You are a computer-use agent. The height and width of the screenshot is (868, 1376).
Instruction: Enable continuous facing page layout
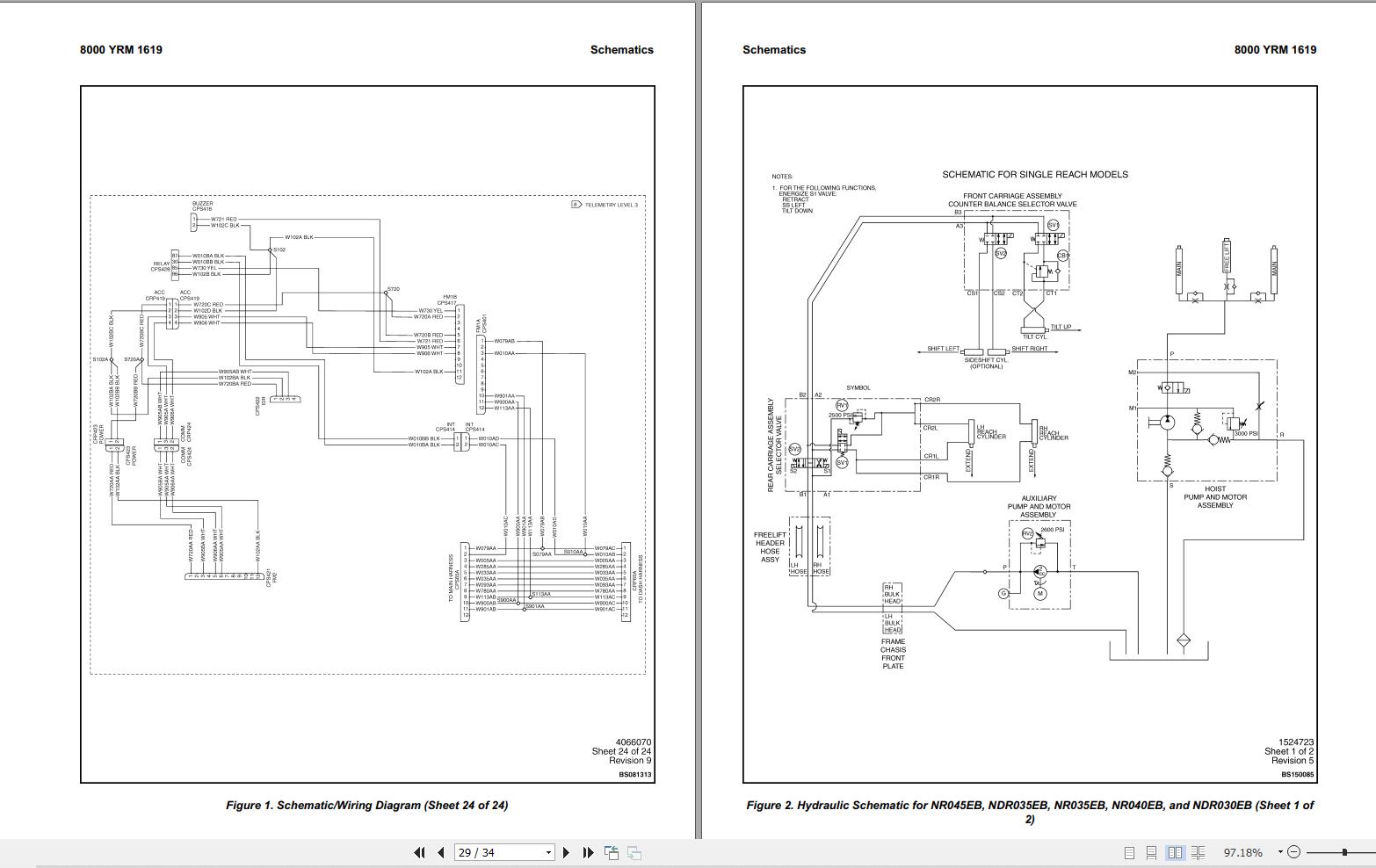pyautogui.click(x=1198, y=852)
